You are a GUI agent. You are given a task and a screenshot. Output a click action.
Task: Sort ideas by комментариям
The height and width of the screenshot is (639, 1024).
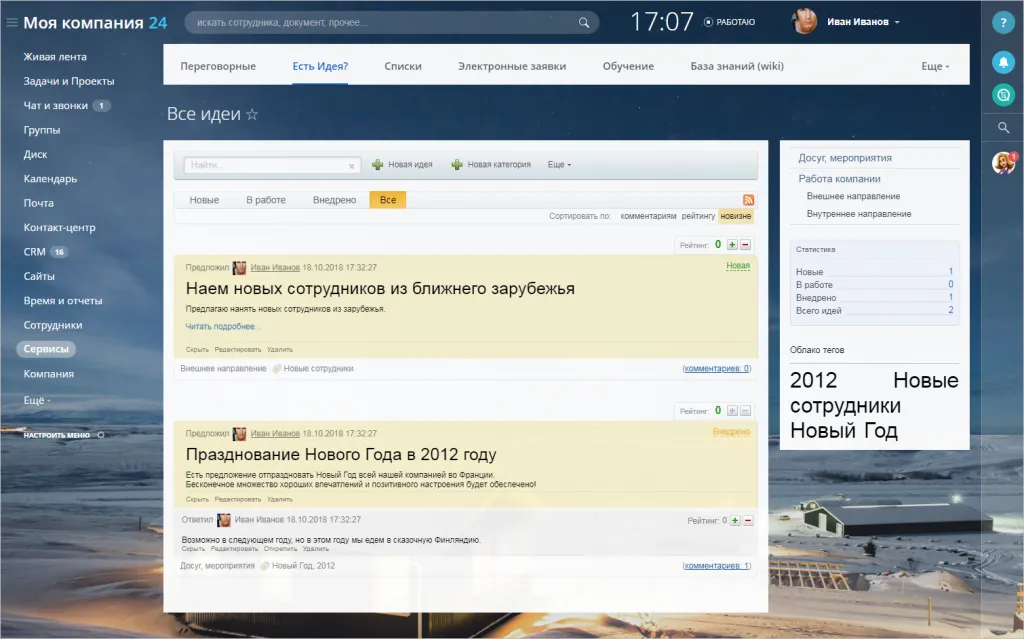tap(648, 216)
